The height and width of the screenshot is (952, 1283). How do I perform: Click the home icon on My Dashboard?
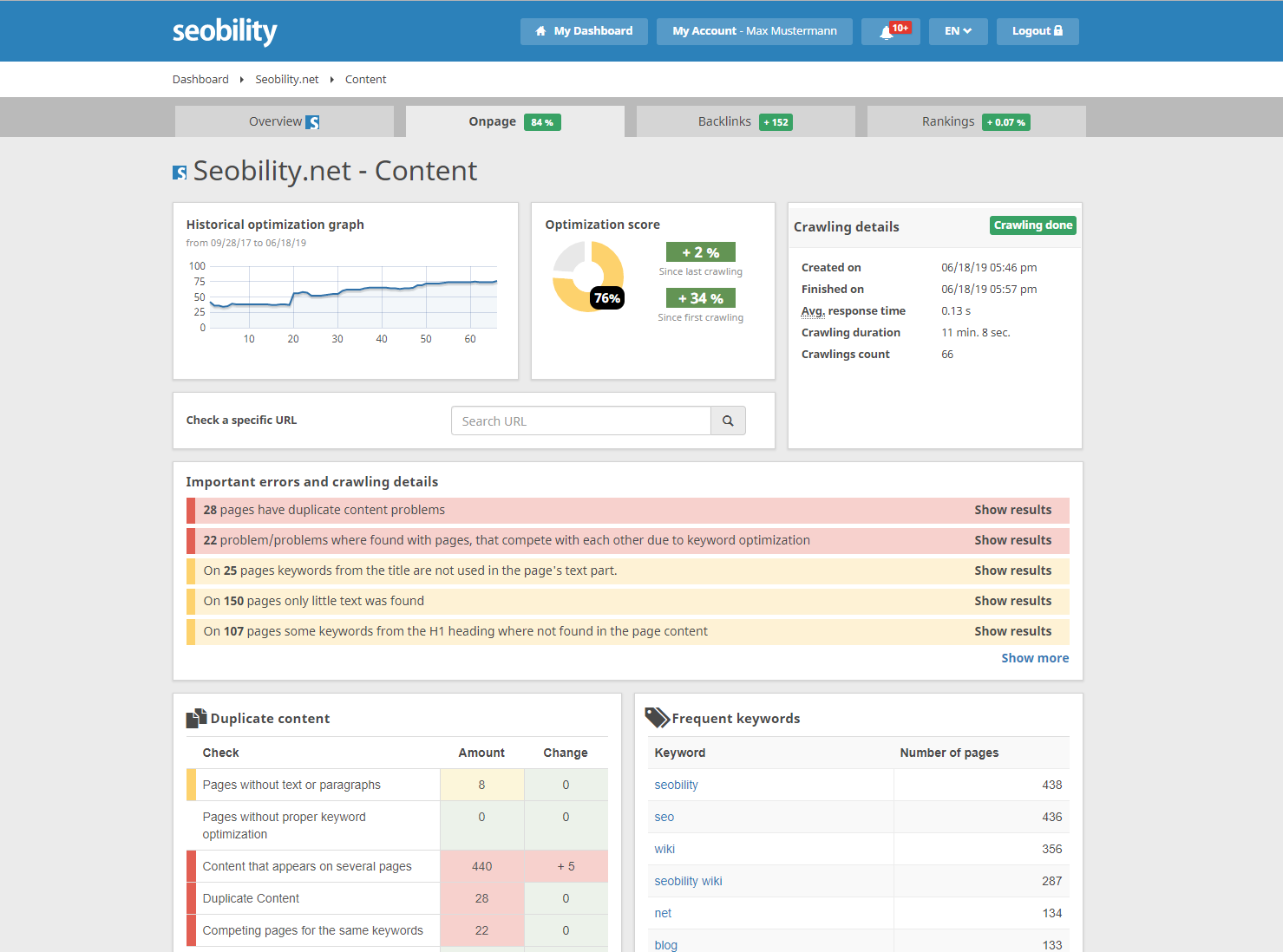[x=541, y=31]
